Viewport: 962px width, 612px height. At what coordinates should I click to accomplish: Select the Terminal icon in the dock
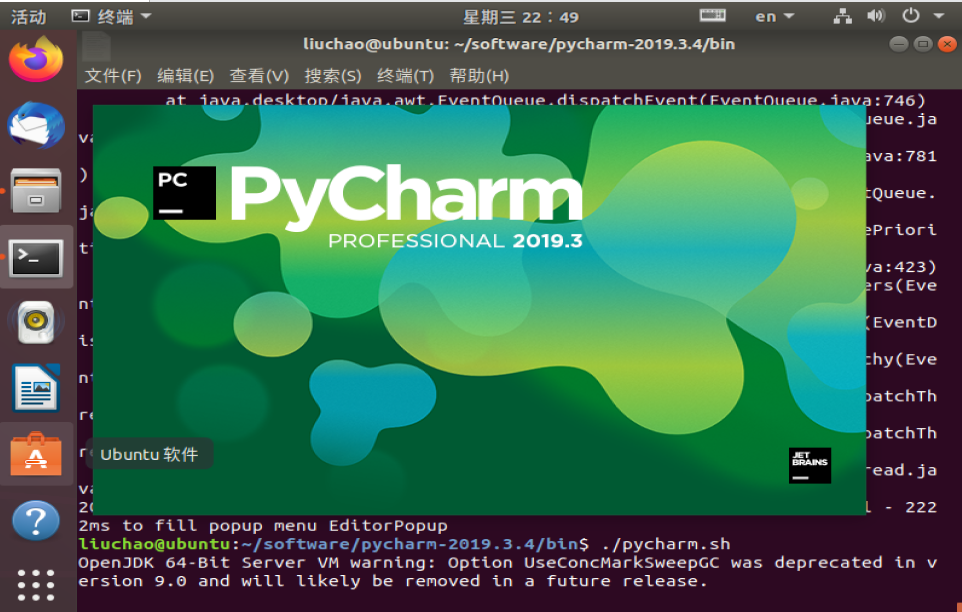click(x=37, y=258)
